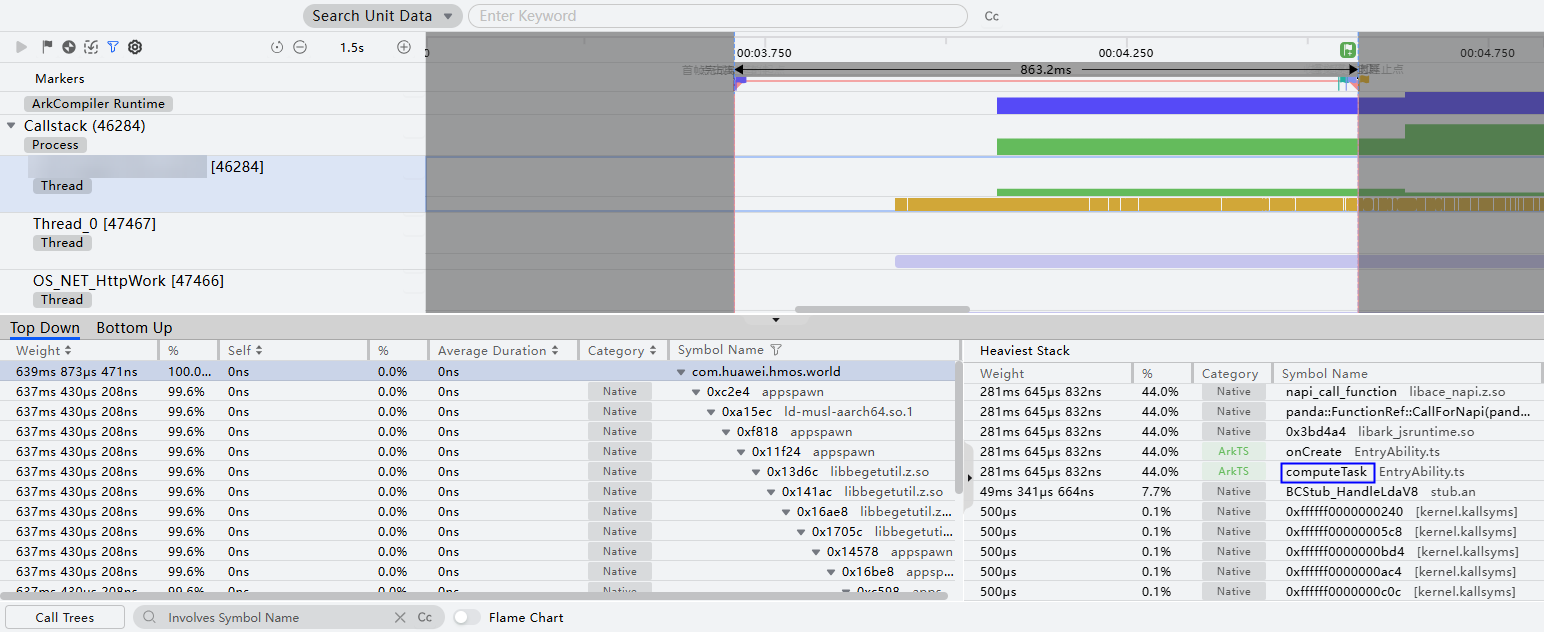Enable the Flame Chart switch
Image resolution: width=1544 pixels, height=634 pixels.
point(467,617)
